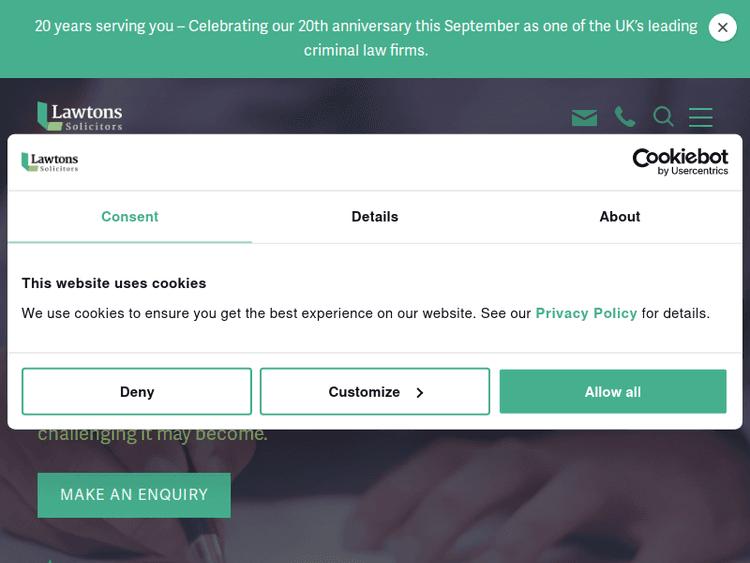Click the Cookiebot by Usercentrics logo
Screen dimensions: 750x563
pos(680,161)
